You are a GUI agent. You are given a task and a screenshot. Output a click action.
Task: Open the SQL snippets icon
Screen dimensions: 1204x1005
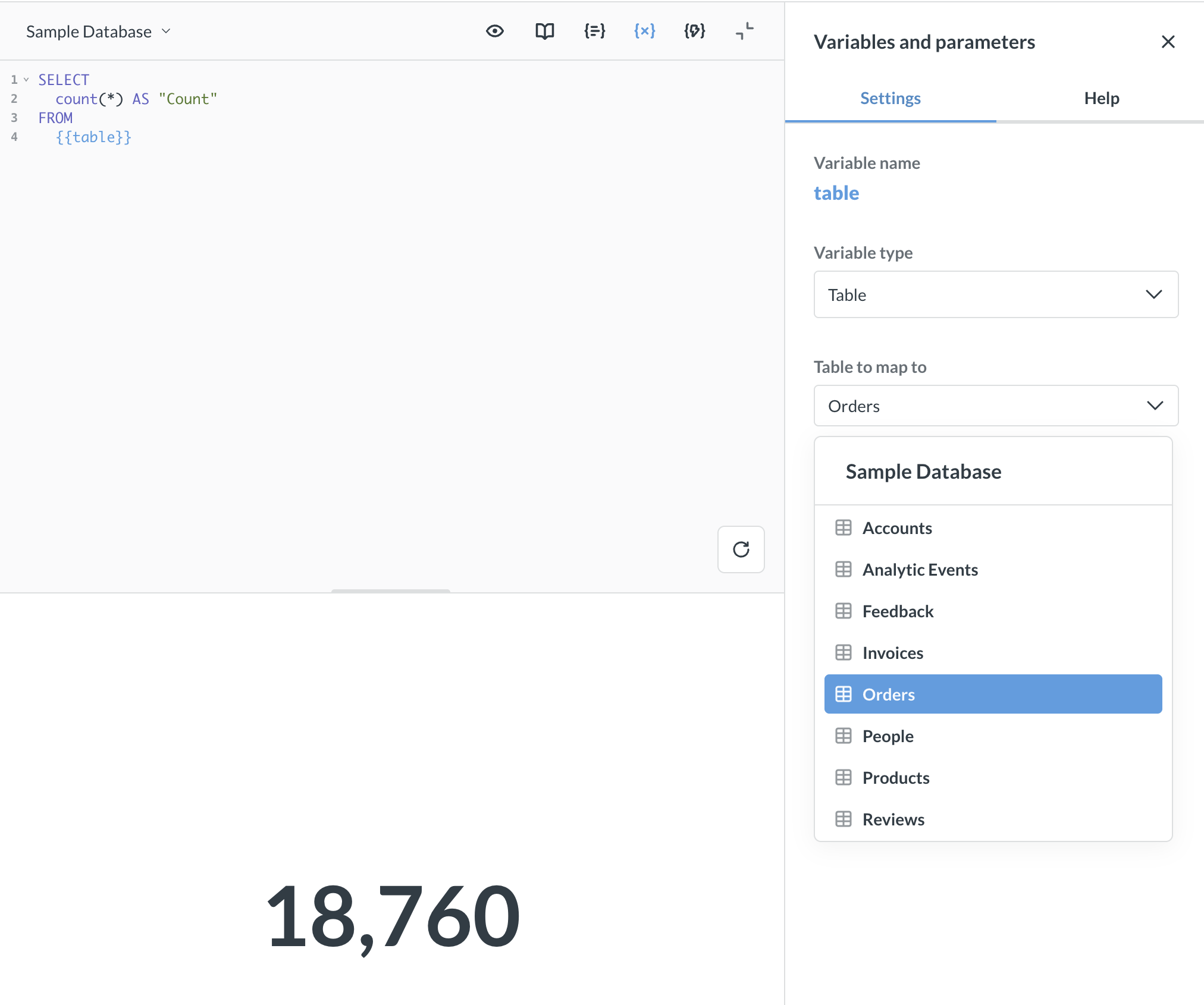694,31
